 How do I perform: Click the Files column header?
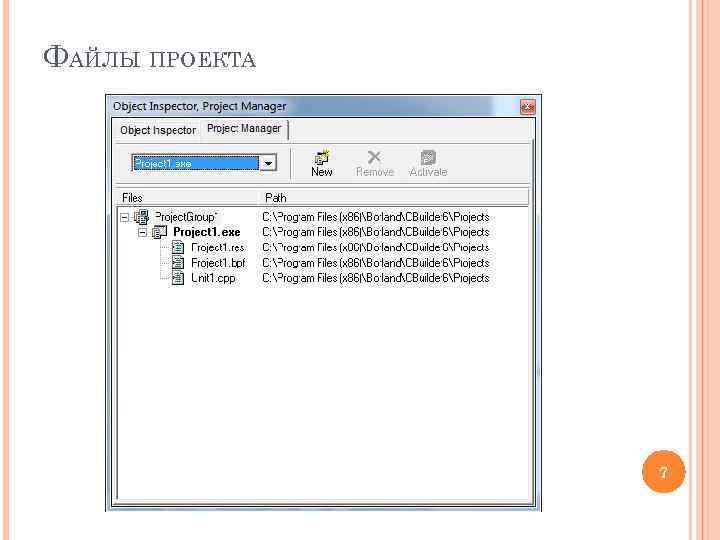point(186,198)
